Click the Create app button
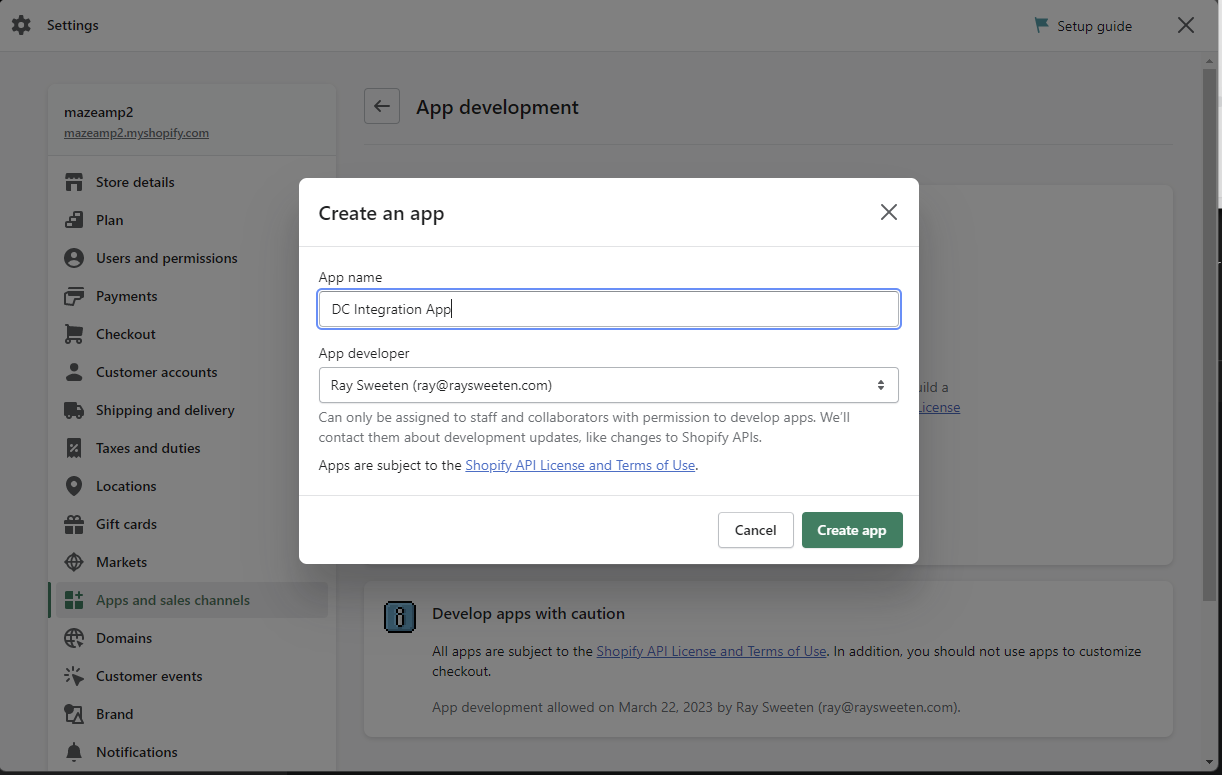Image resolution: width=1222 pixels, height=775 pixels. click(852, 530)
